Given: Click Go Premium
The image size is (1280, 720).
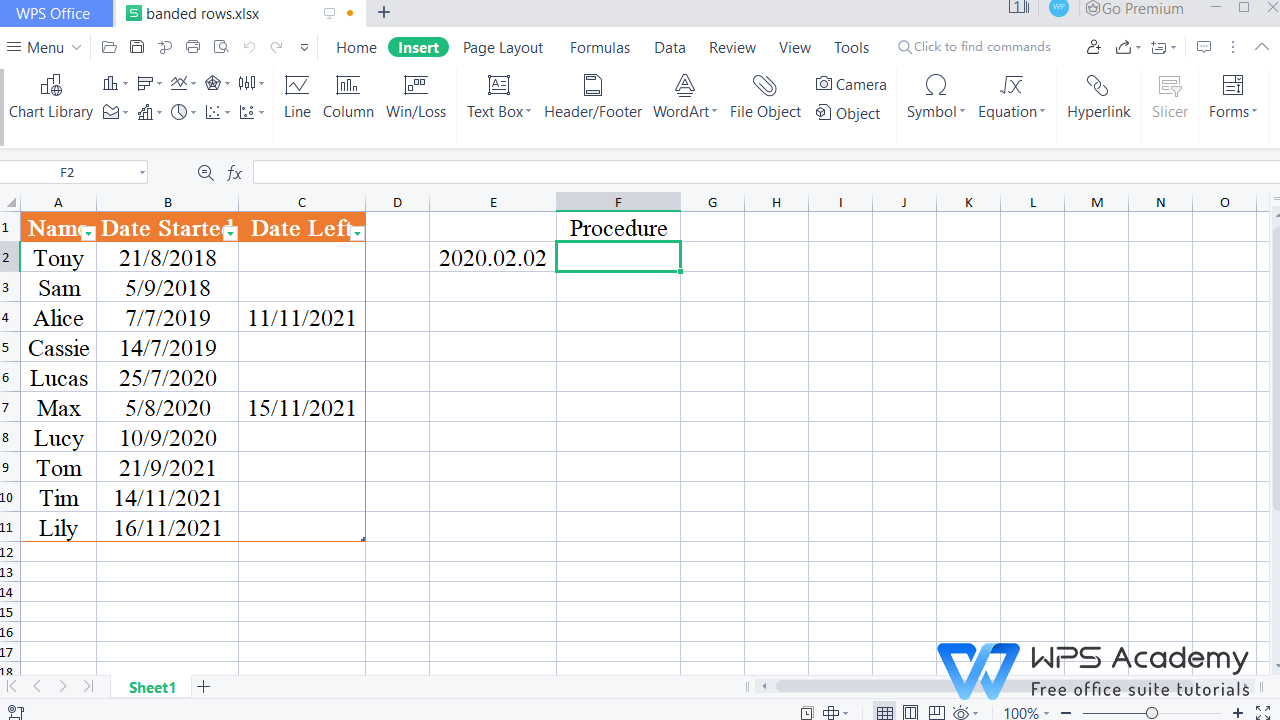Looking at the screenshot, I should coord(1134,9).
